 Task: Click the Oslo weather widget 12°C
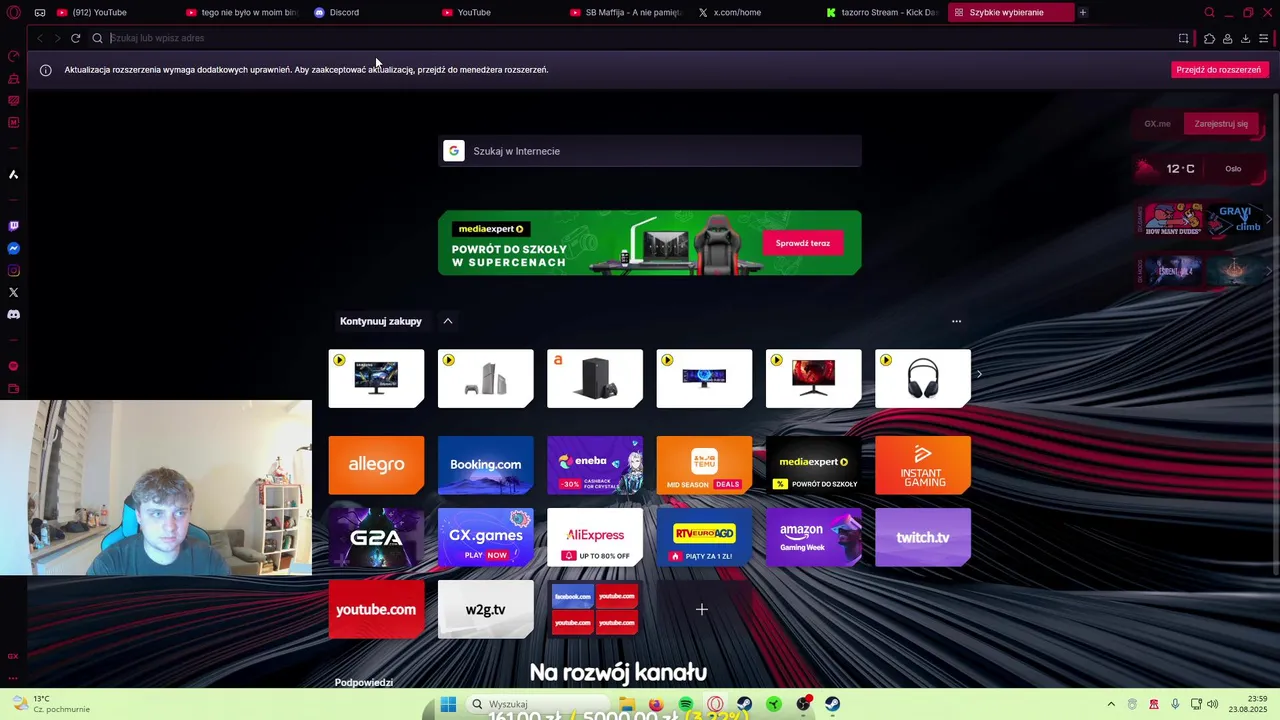pos(1200,169)
